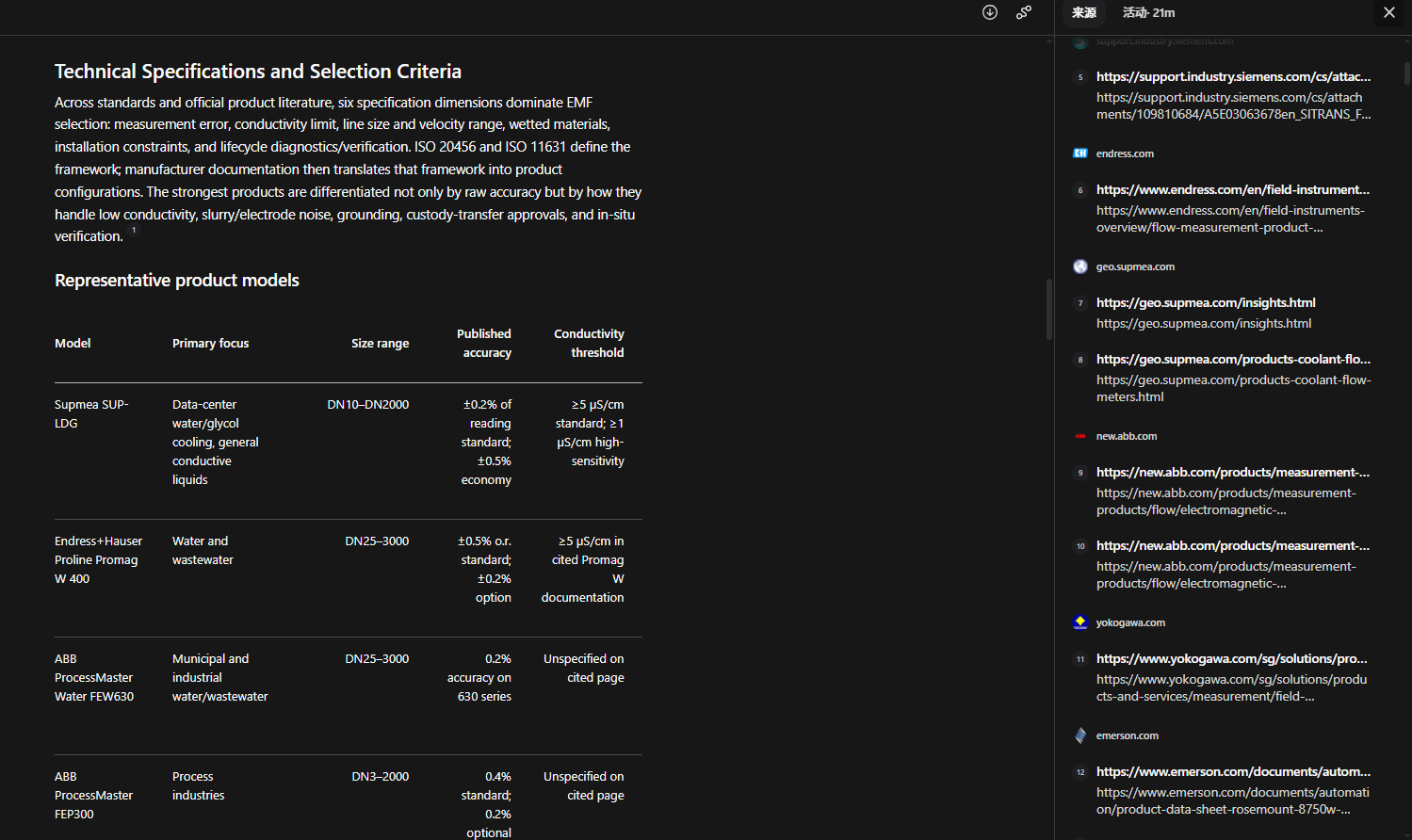Click the 'Primary focus' column header

(x=211, y=344)
